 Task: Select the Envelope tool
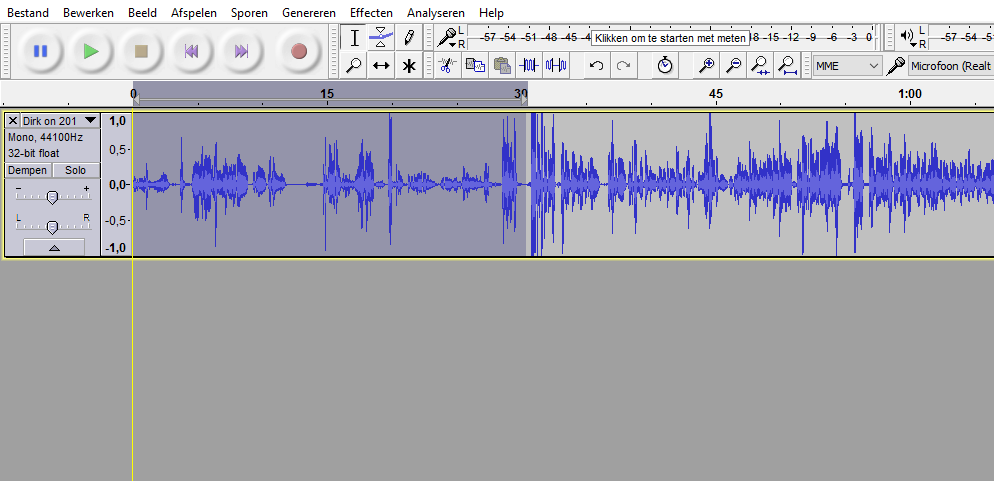coord(381,37)
